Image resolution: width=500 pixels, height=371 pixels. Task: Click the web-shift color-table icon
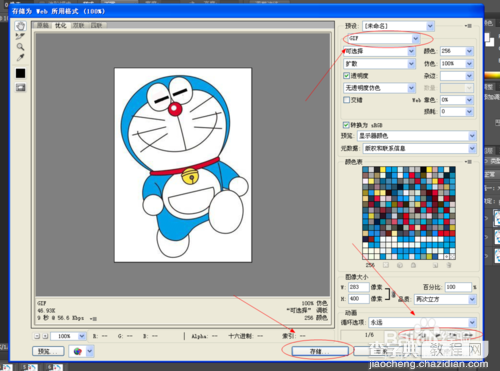click(x=400, y=265)
